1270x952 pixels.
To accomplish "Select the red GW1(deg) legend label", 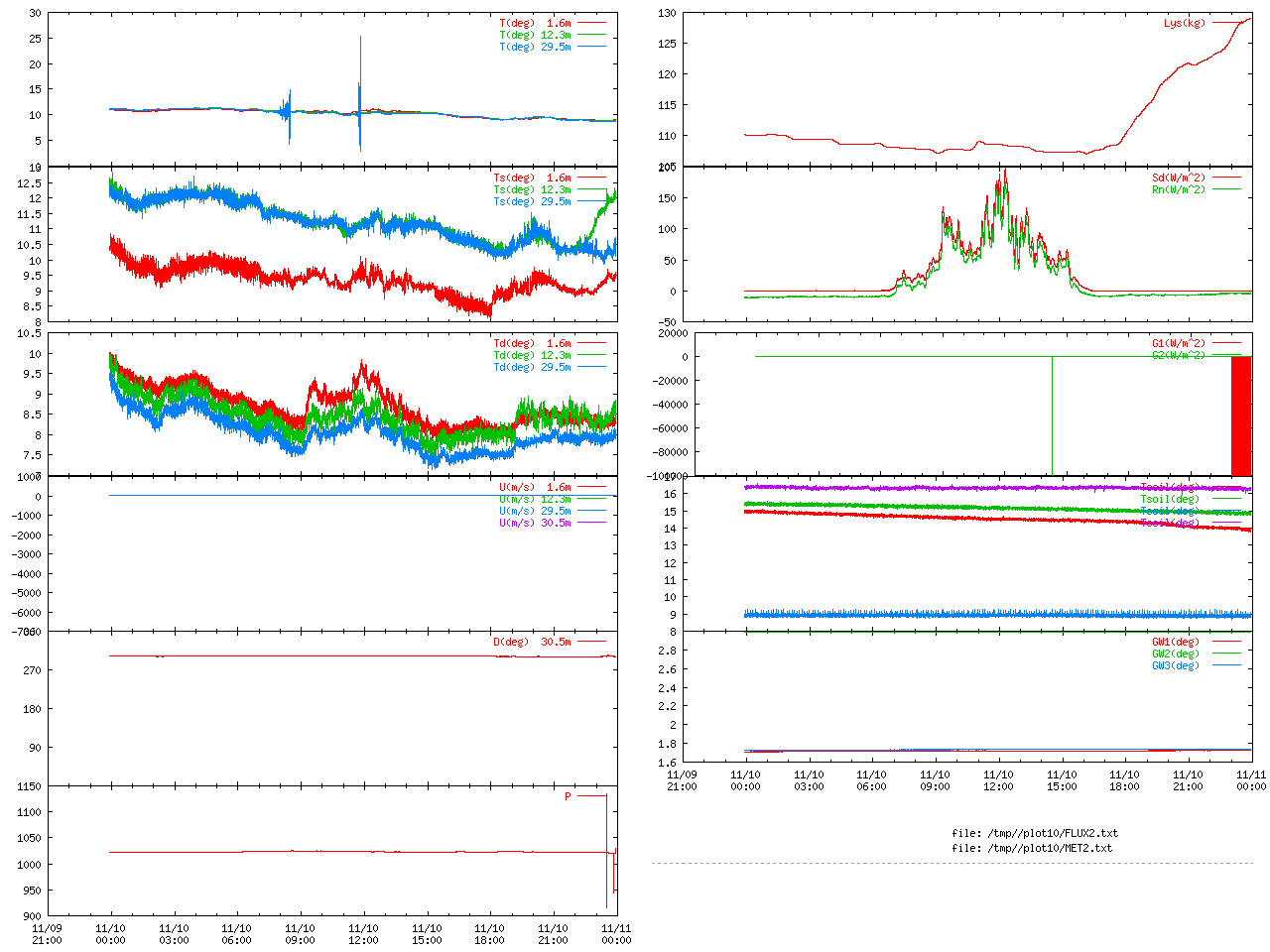I will 1176,642.
